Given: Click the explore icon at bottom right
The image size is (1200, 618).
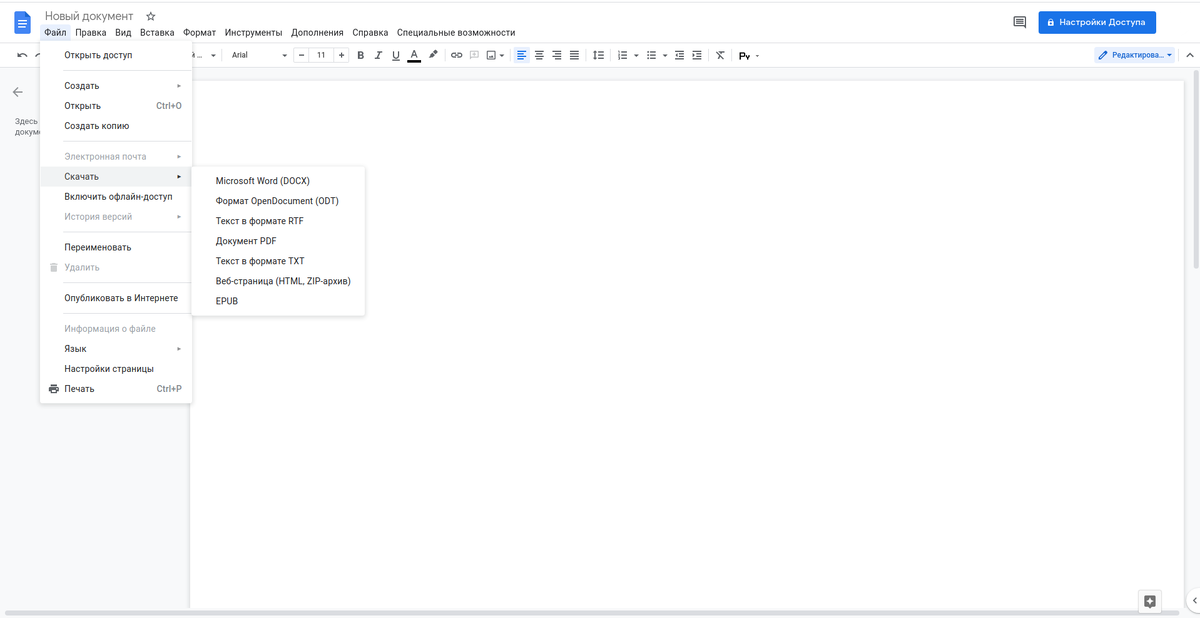Looking at the screenshot, I should point(1150,601).
